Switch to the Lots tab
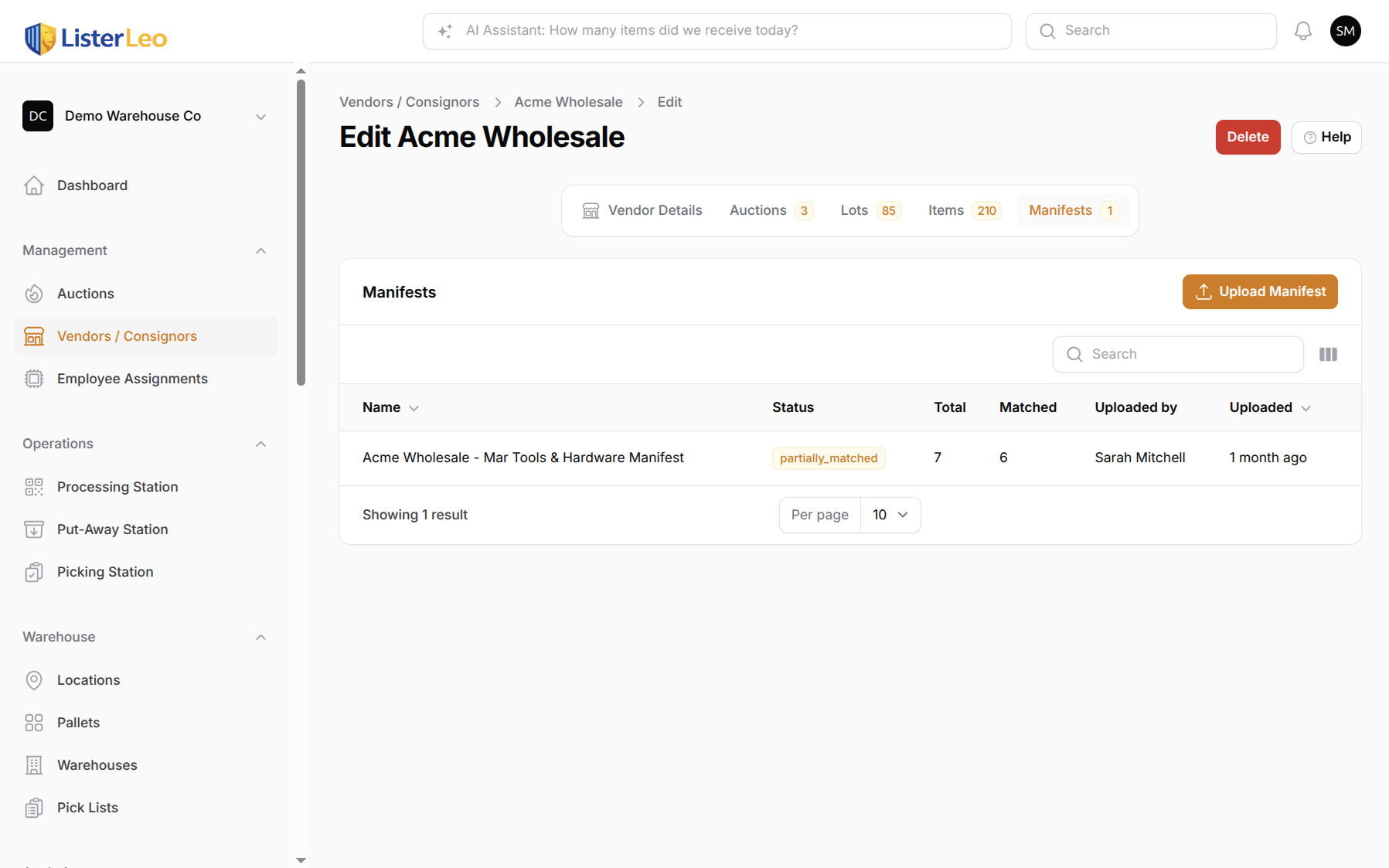This screenshot has width=1389, height=868. [870, 210]
